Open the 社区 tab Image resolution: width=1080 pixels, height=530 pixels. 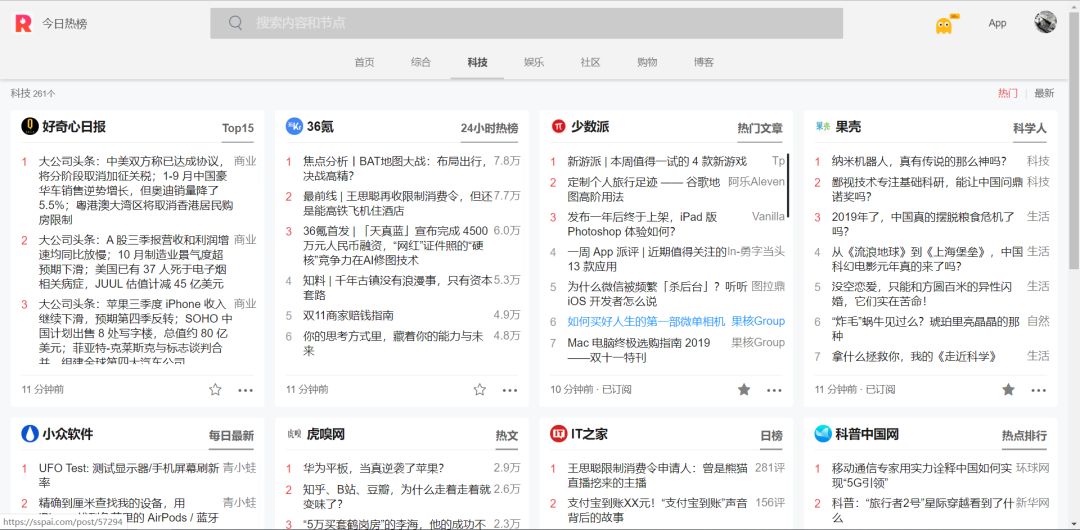590,62
